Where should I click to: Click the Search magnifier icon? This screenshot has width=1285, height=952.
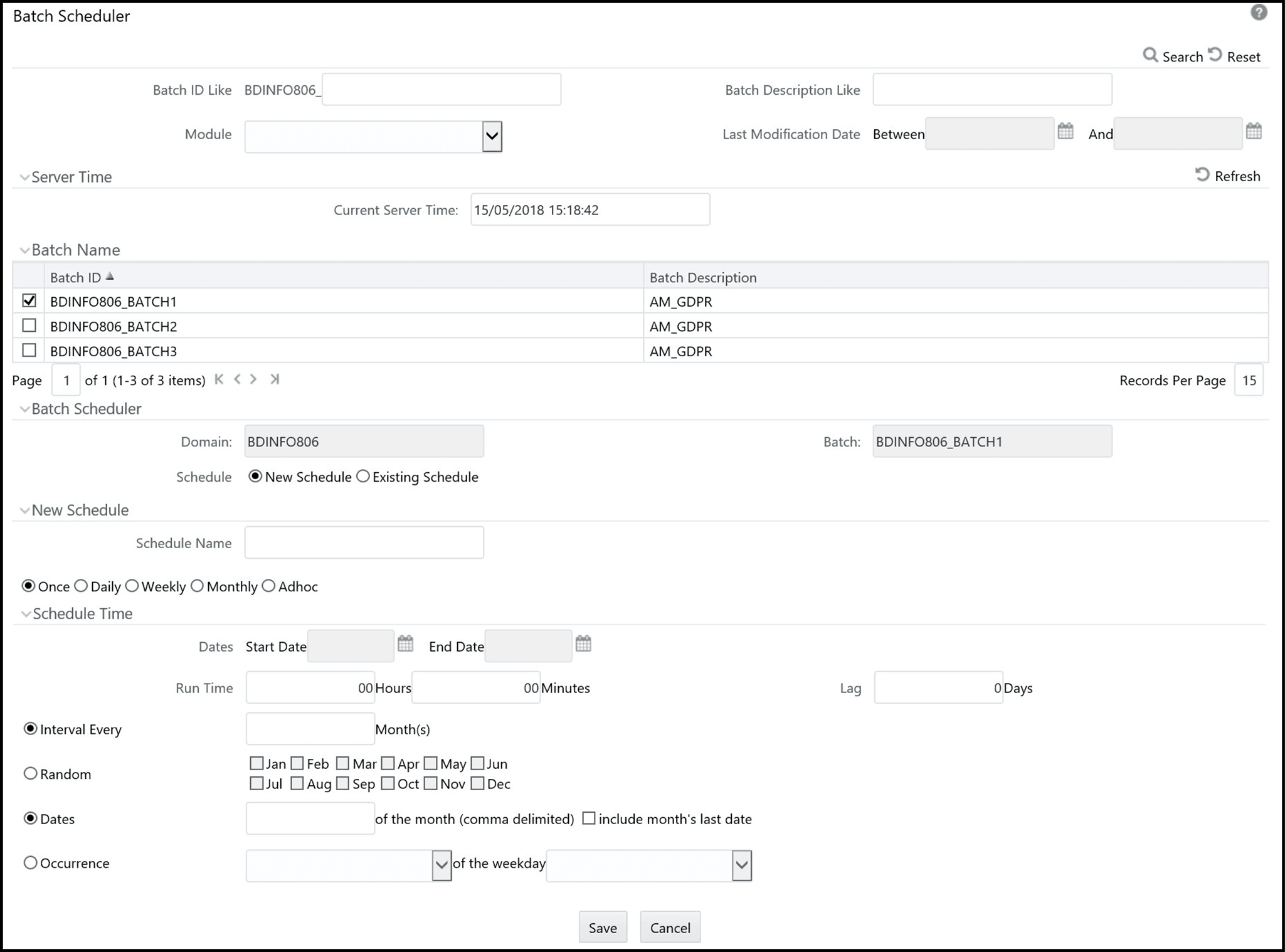[x=1150, y=55]
